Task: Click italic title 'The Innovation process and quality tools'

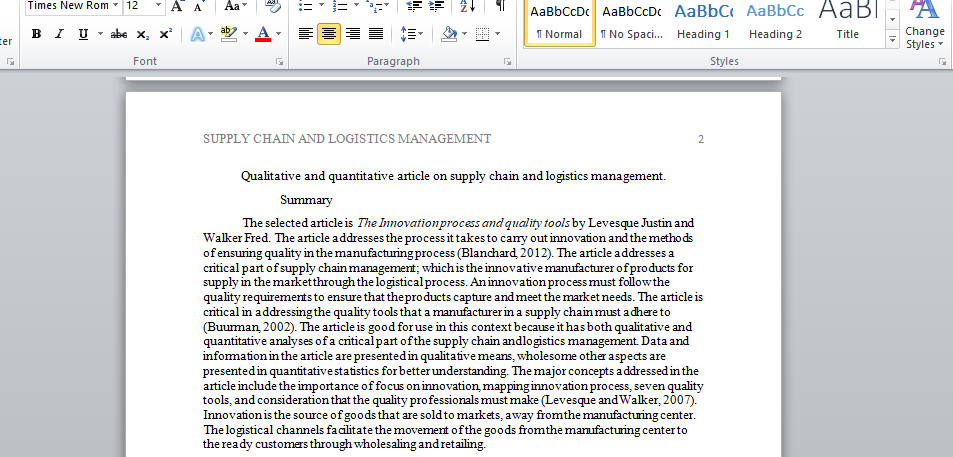Action: [463, 223]
